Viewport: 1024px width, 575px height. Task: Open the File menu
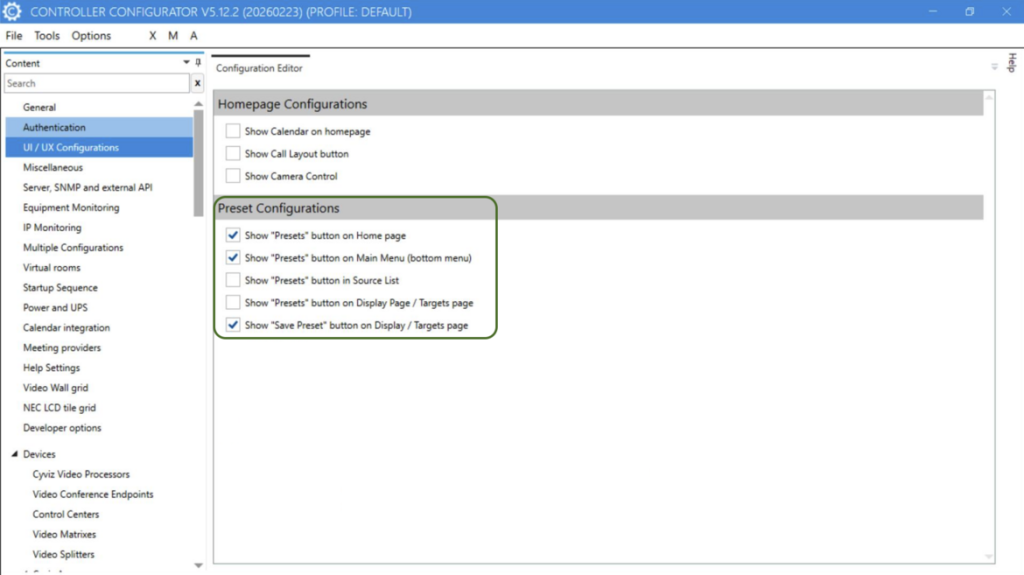(x=14, y=36)
